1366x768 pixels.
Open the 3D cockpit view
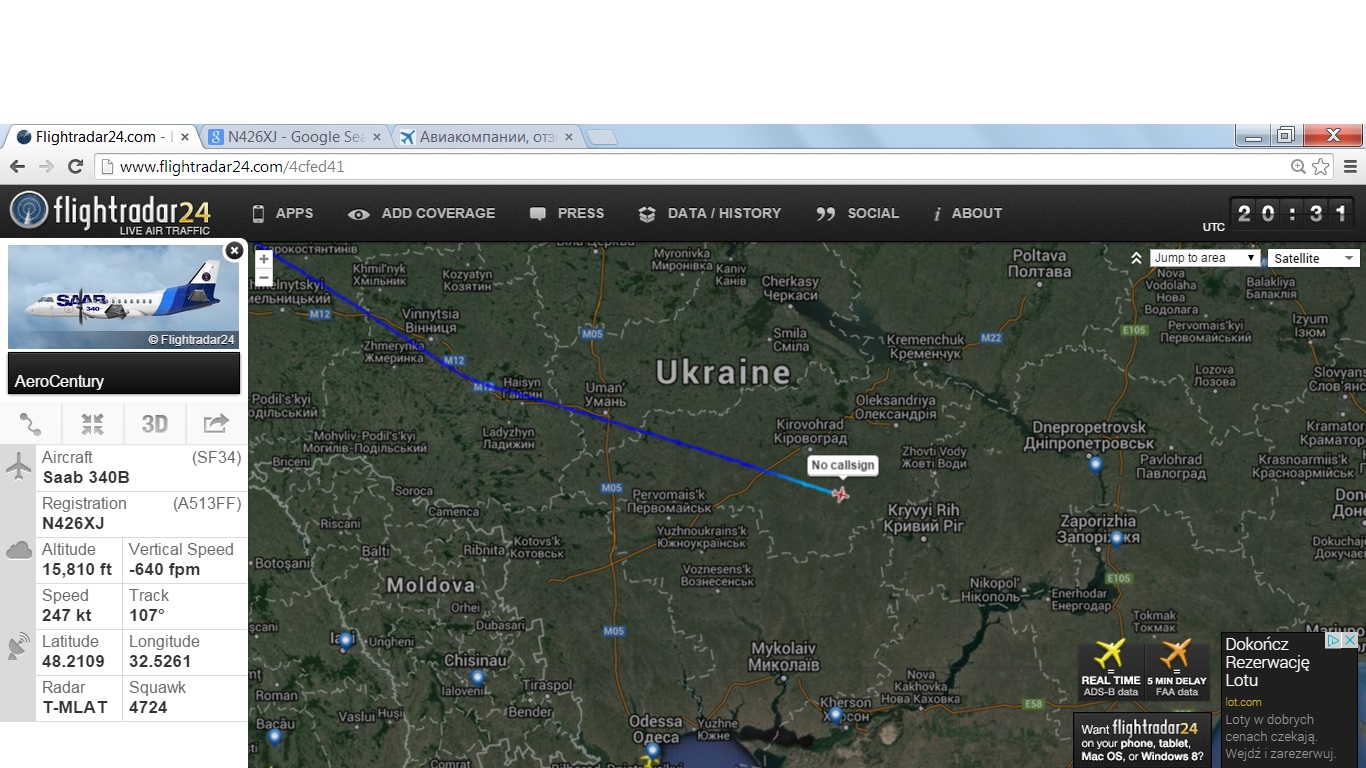(x=154, y=424)
